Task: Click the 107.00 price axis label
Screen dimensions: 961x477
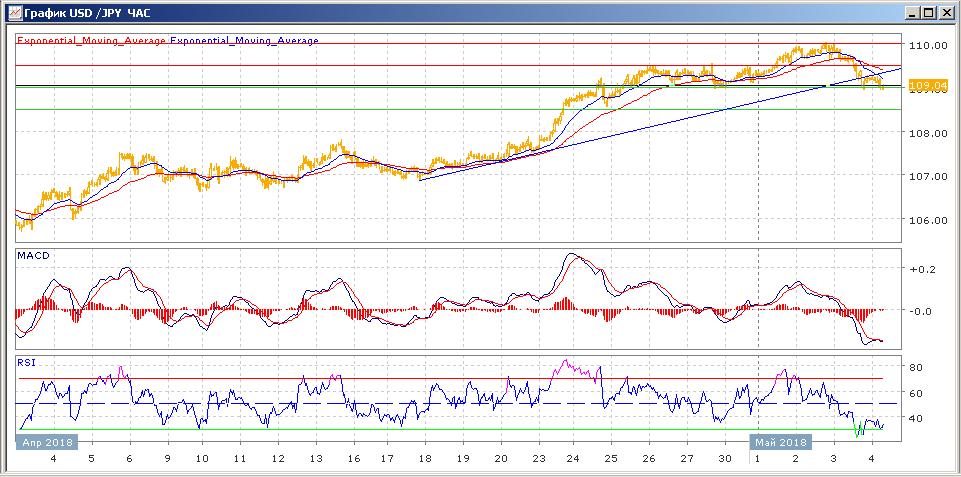Action: coord(929,177)
